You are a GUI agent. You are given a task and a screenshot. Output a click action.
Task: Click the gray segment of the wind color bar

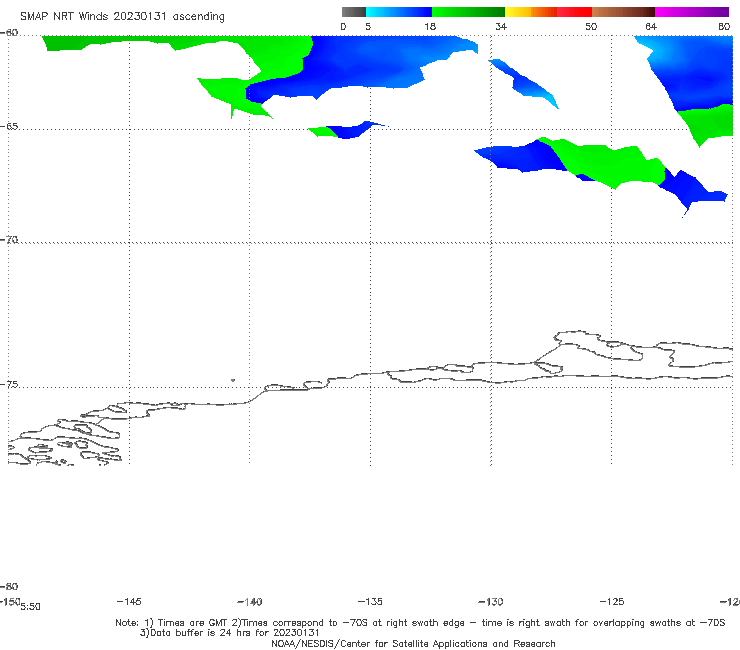[353, 12]
